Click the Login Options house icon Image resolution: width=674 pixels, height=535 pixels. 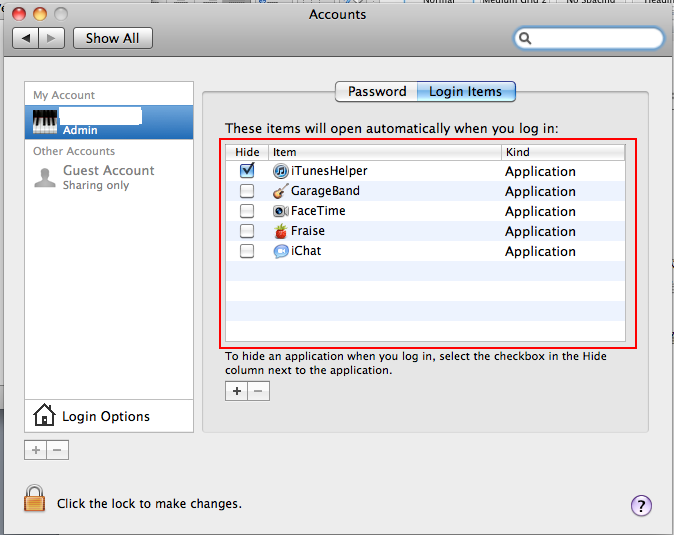click(x=43, y=415)
